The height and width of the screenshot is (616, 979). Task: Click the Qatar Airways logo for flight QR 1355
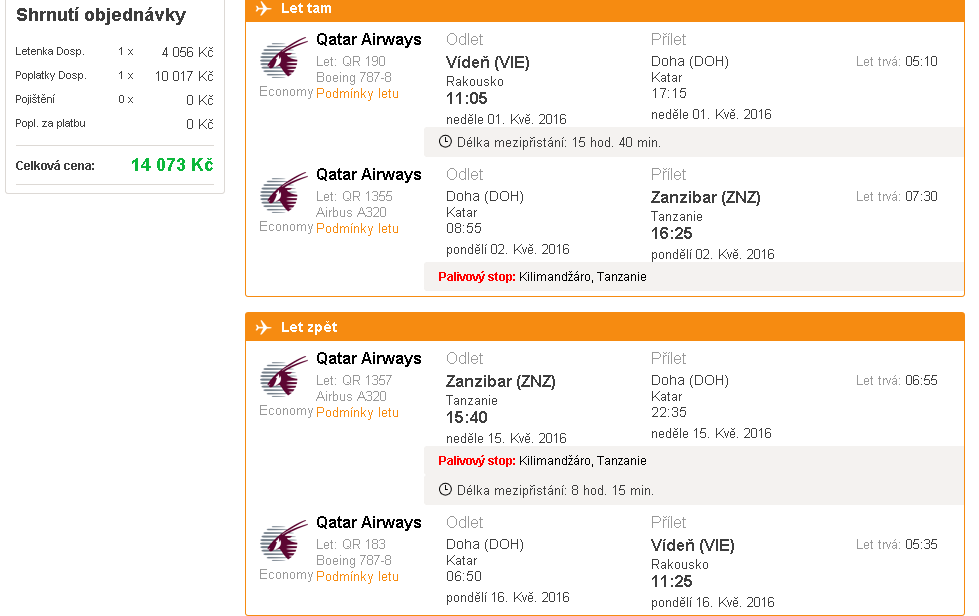283,192
